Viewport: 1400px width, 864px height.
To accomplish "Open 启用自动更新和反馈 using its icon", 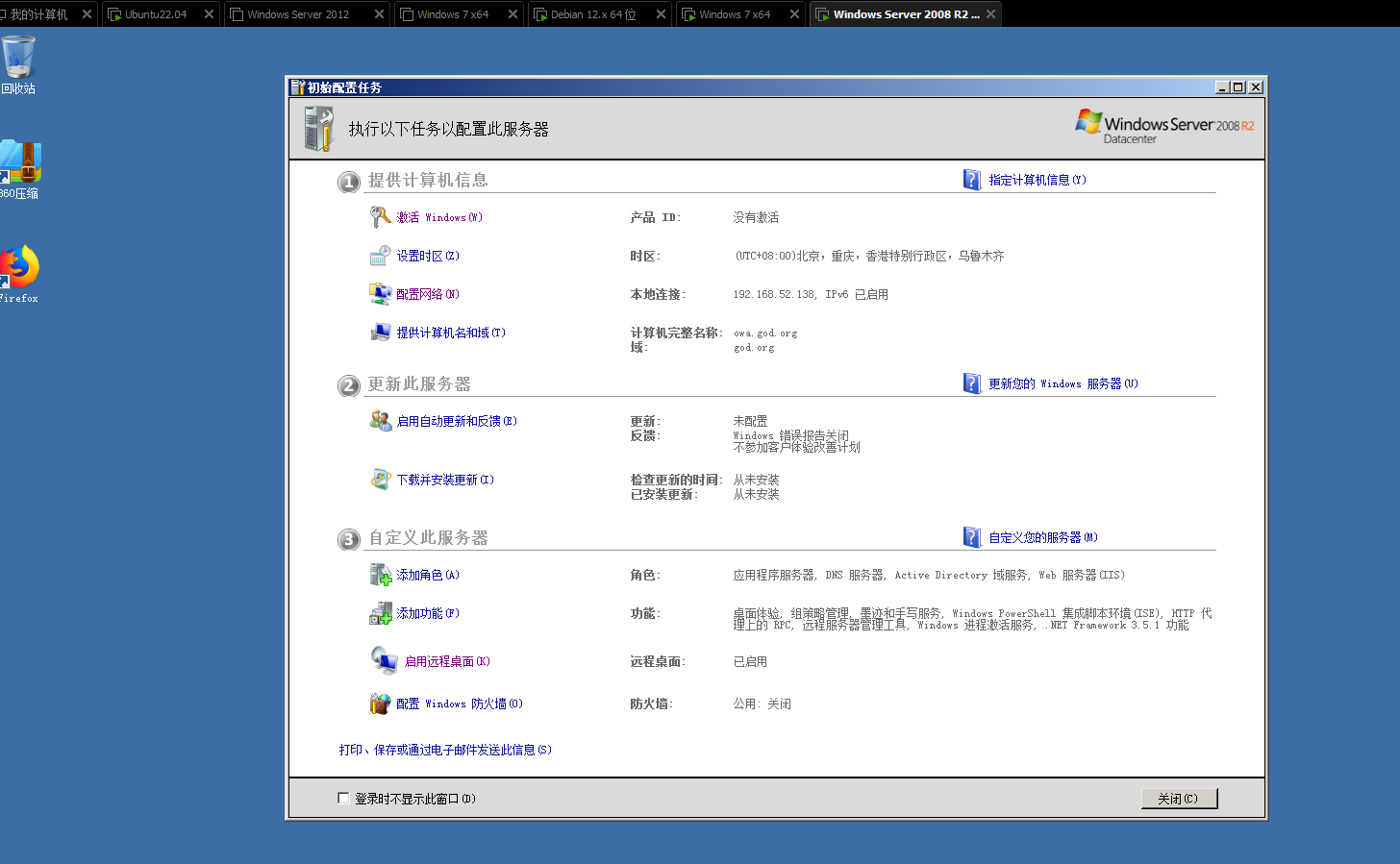I will (381, 420).
